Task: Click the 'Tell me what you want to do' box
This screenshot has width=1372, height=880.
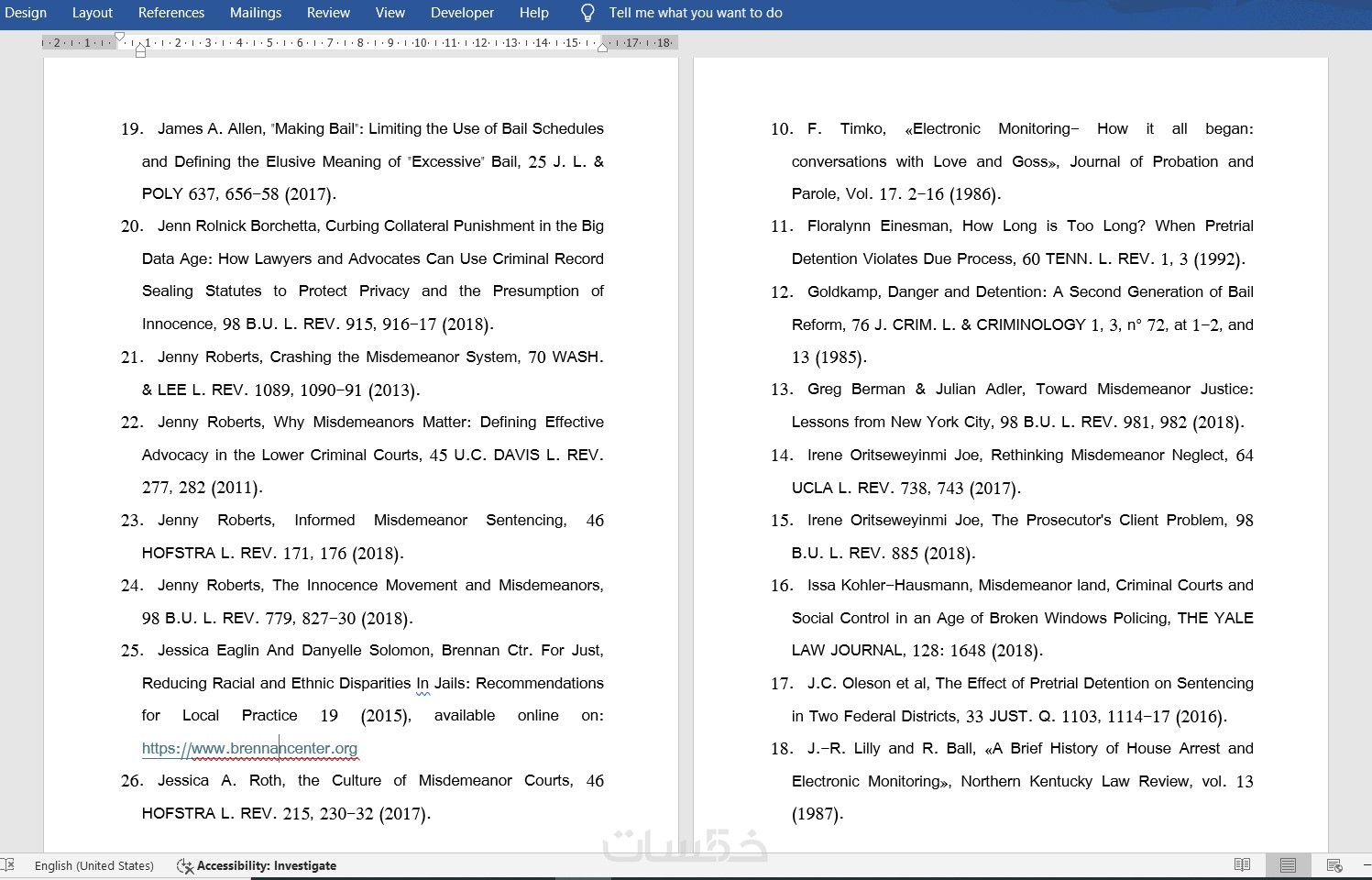Action: pyautogui.click(x=696, y=13)
